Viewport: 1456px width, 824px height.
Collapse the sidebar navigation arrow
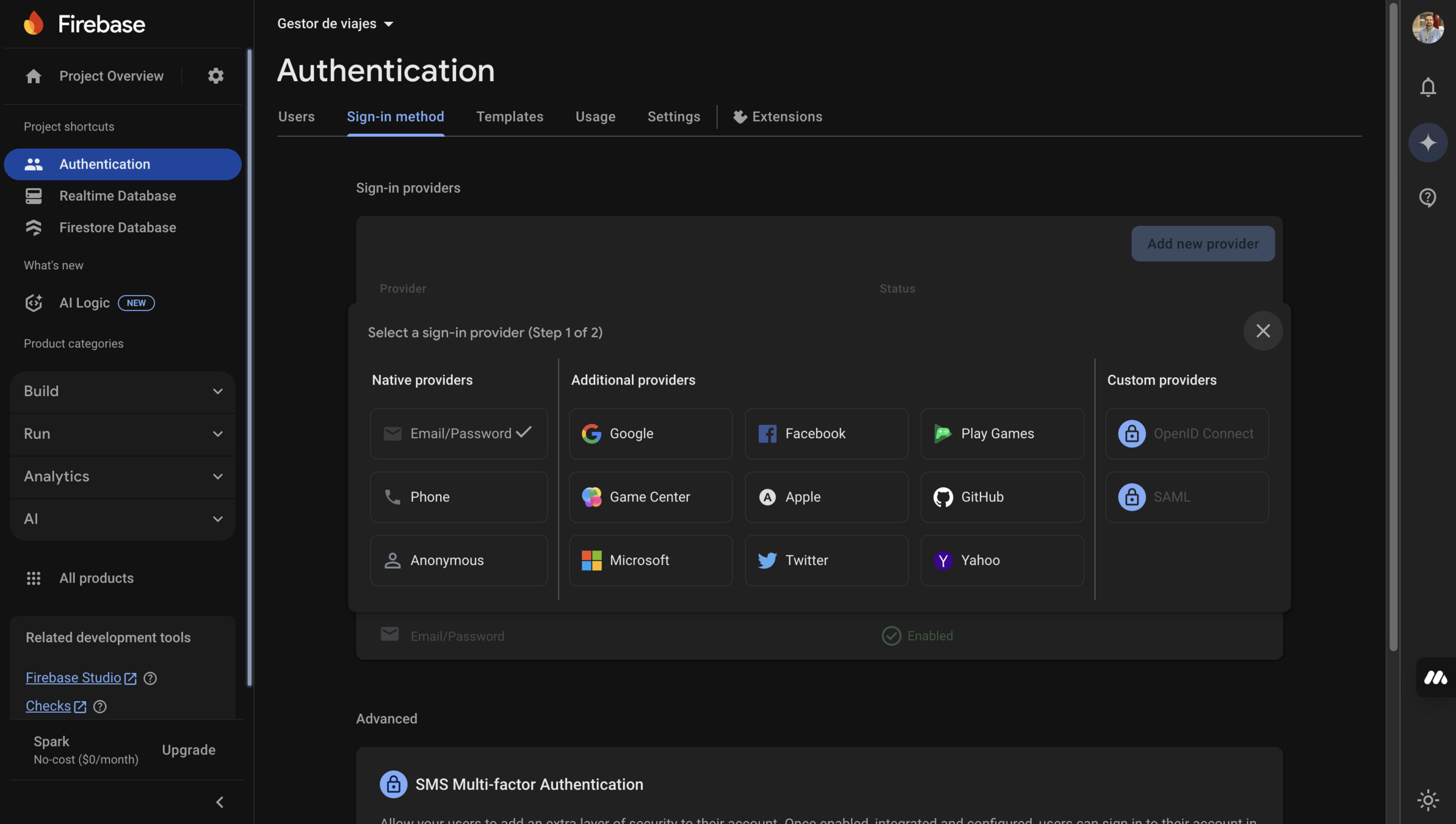pyautogui.click(x=220, y=802)
